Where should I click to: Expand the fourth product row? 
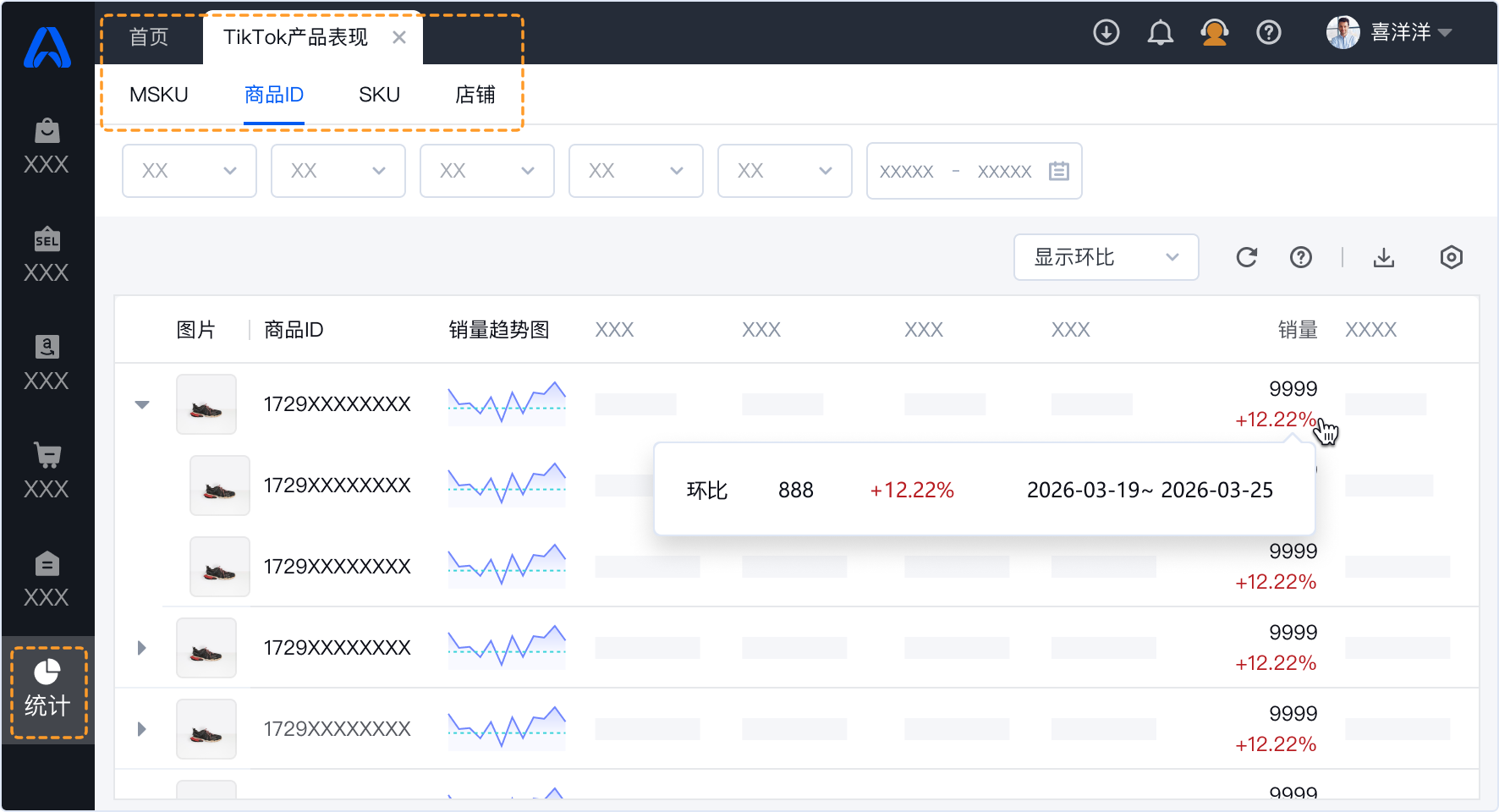pos(142,648)
